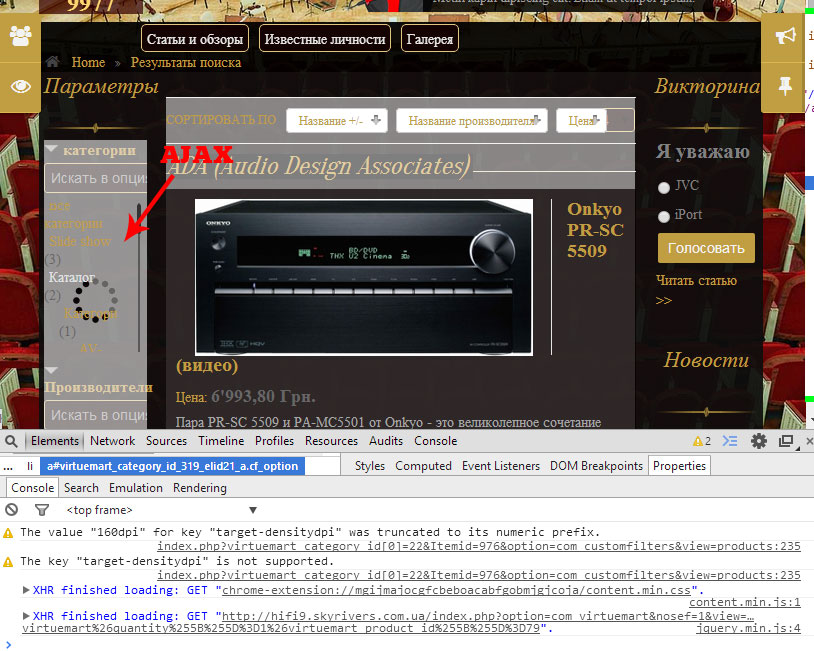Click the megaphone announcements icon

(785, 36)
